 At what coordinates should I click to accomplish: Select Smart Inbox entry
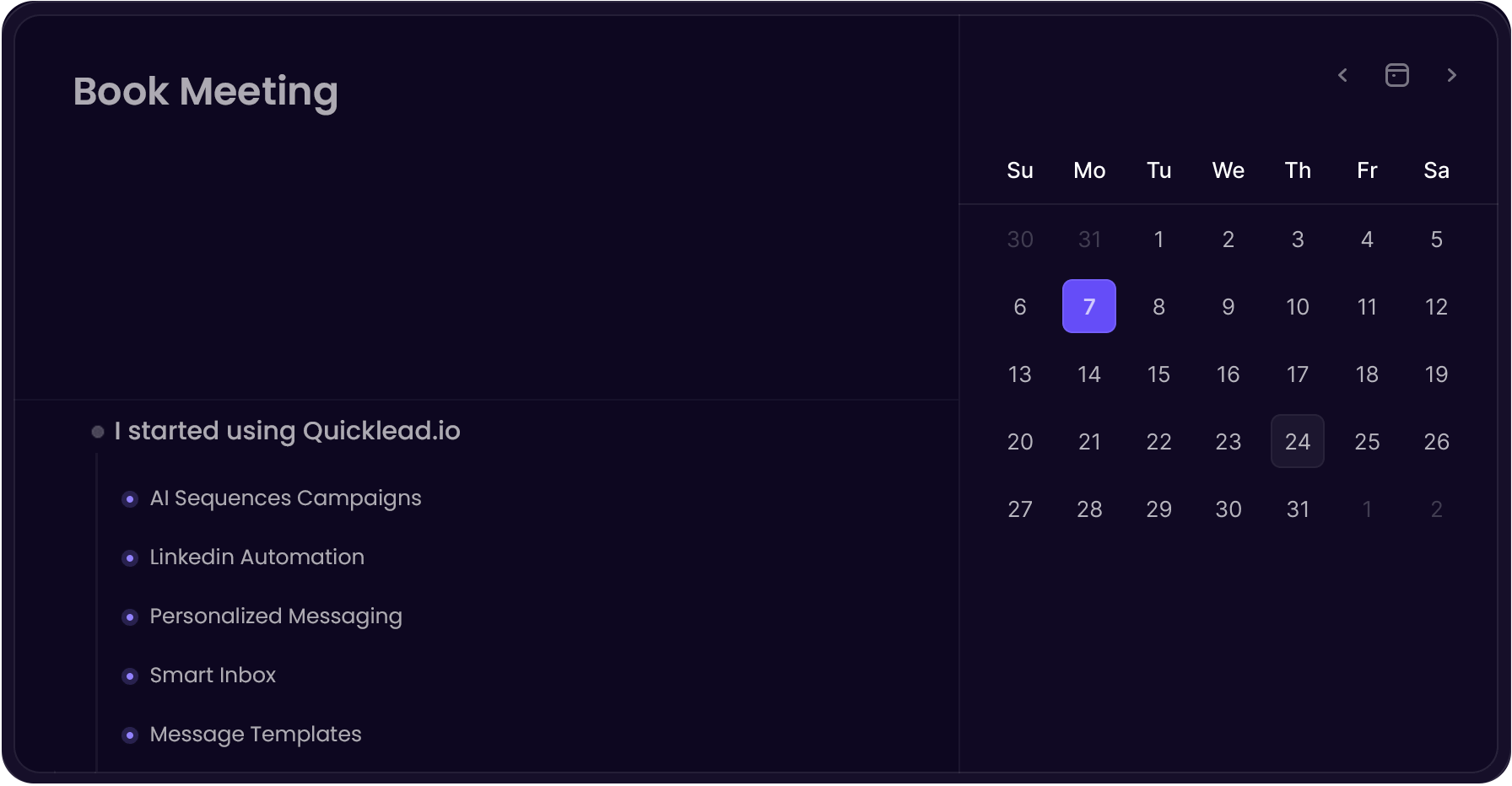pos(213,676)
